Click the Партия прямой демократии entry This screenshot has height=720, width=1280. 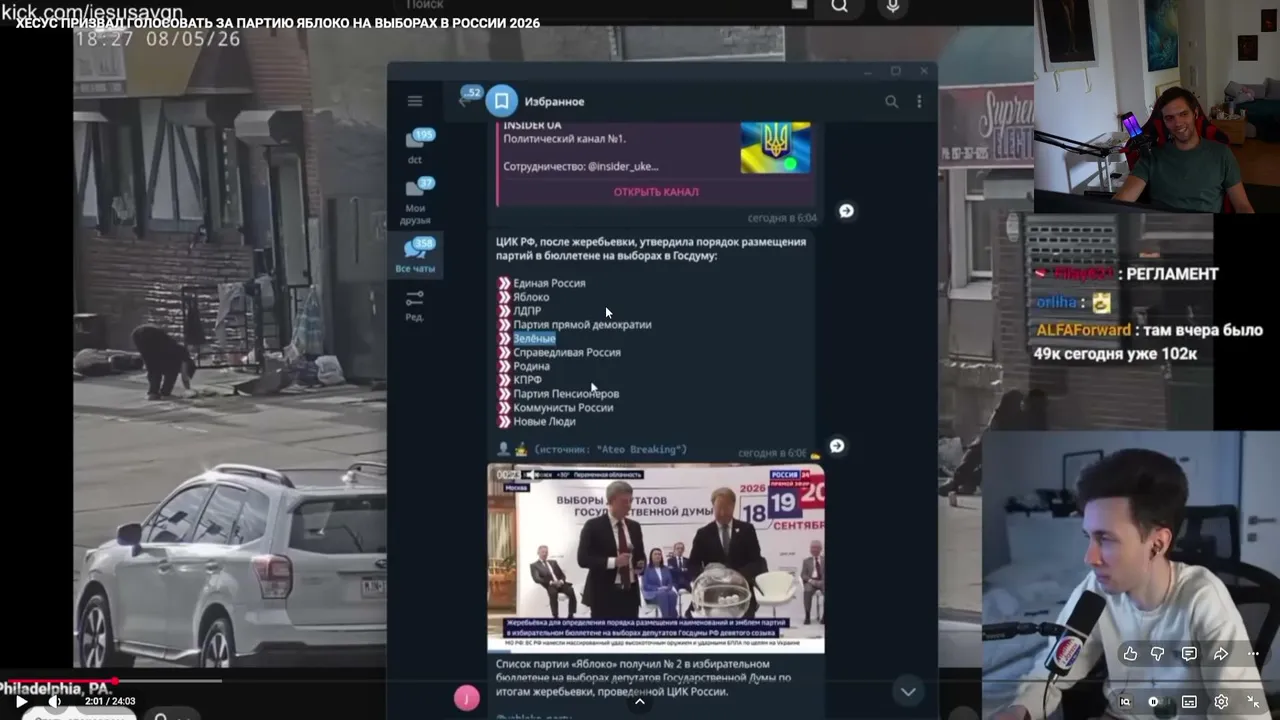(x=582, y=325)
